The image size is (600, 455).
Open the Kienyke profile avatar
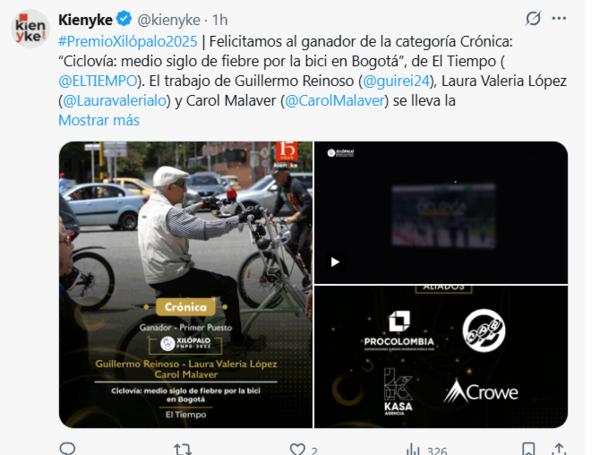pyautogui.click(x=30, y=29)
